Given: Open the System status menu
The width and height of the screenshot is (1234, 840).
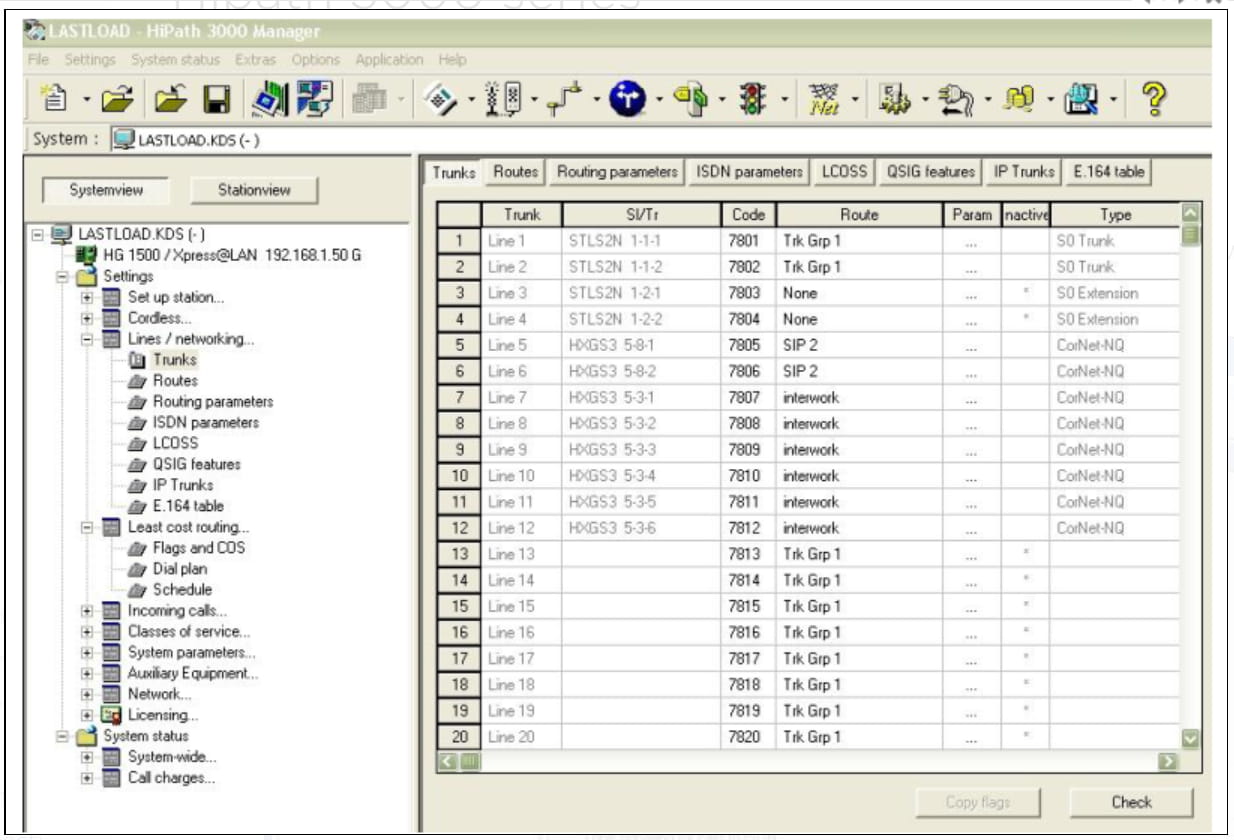Looking at the screenshot, I should point(175,60).
